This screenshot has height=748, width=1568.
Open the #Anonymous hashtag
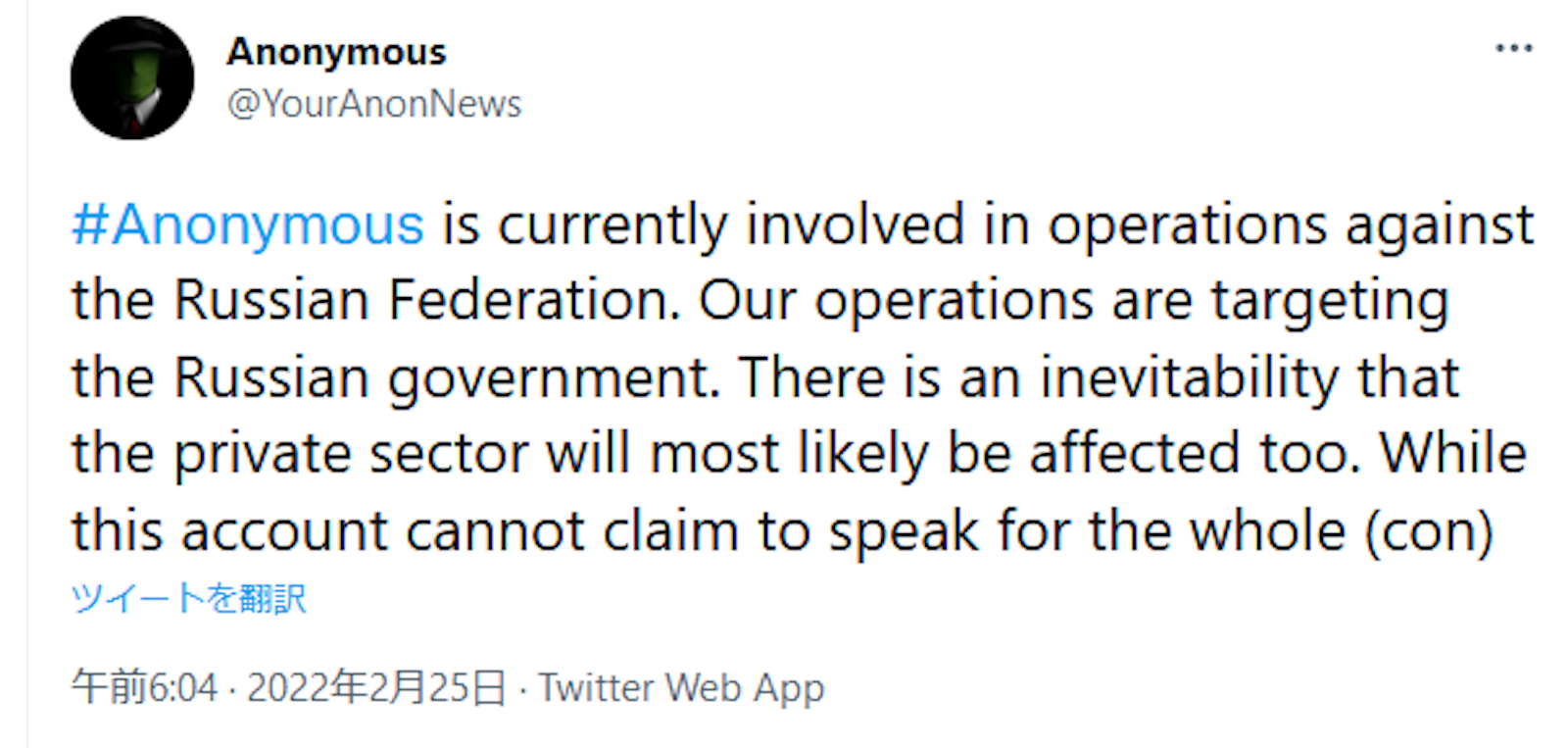pos(248,224)
